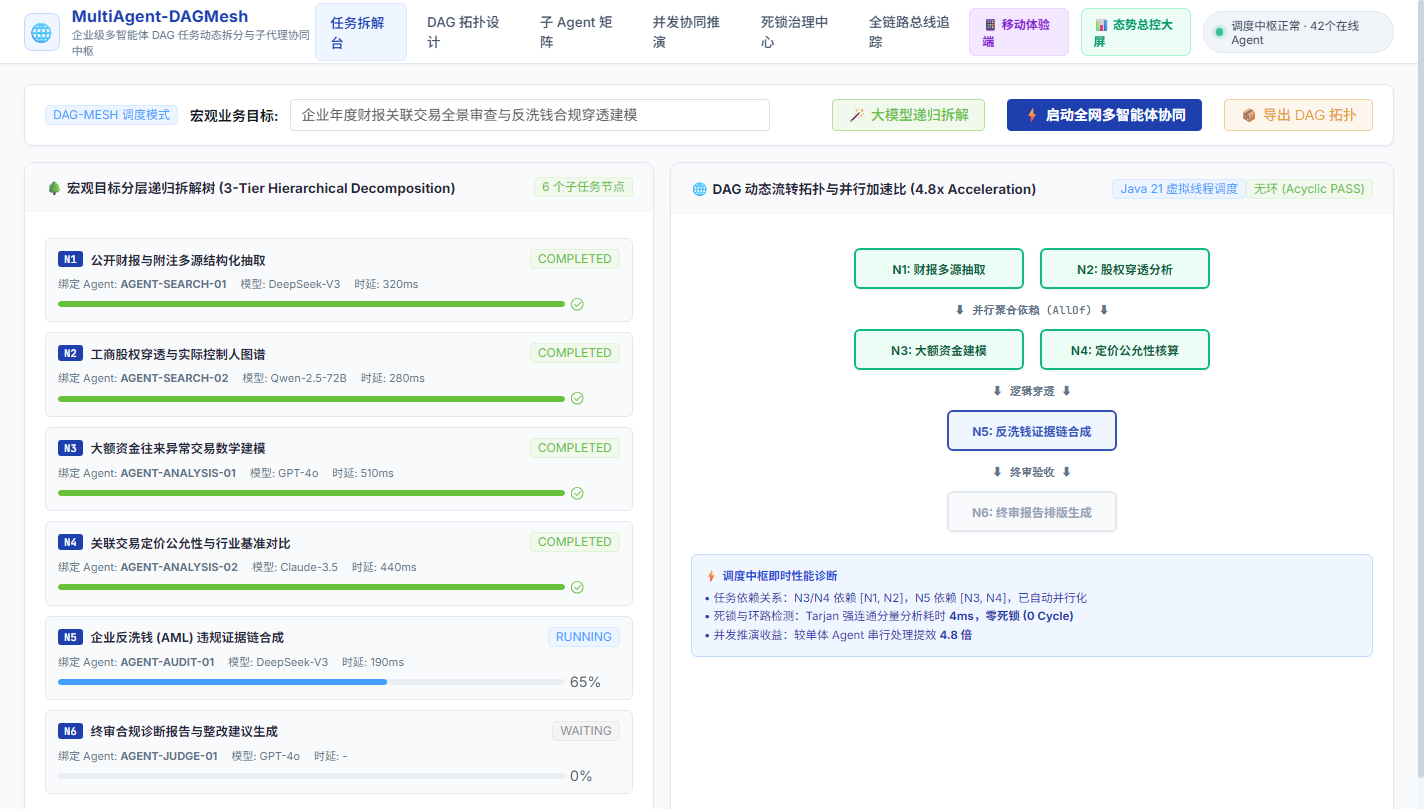The width and height of the screenshot is (1424, 809).
Task: Click the AGENT-SEARCH-01 agent label
Action: [x=173, y=284]
